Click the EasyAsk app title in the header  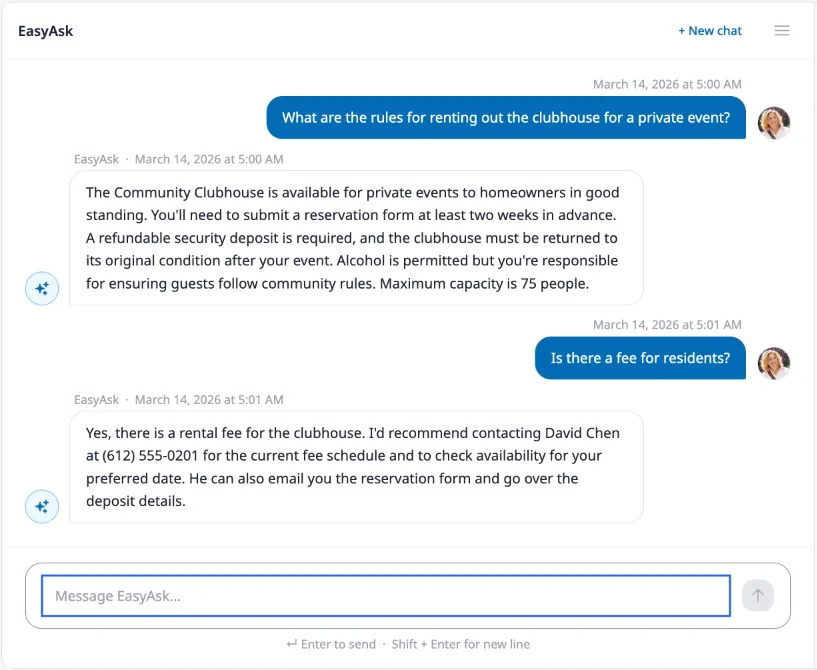45,30
